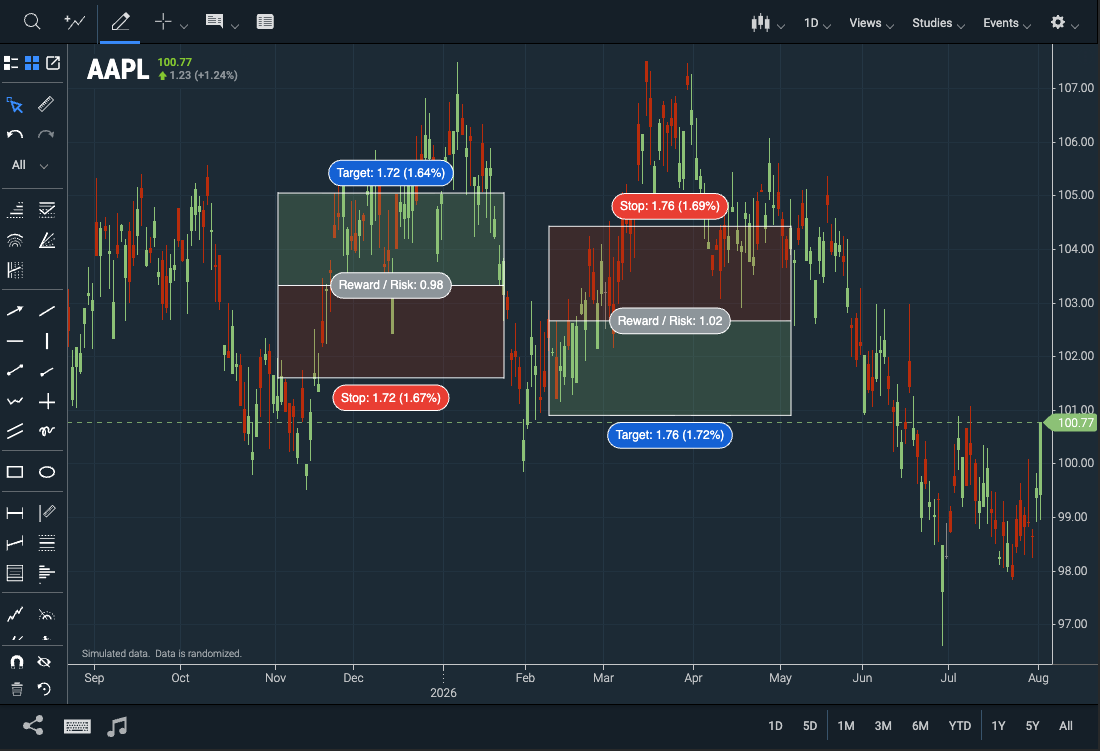Open the 1D periodicity dropdown
The image size is (1100, 751).
coord(817,23)
